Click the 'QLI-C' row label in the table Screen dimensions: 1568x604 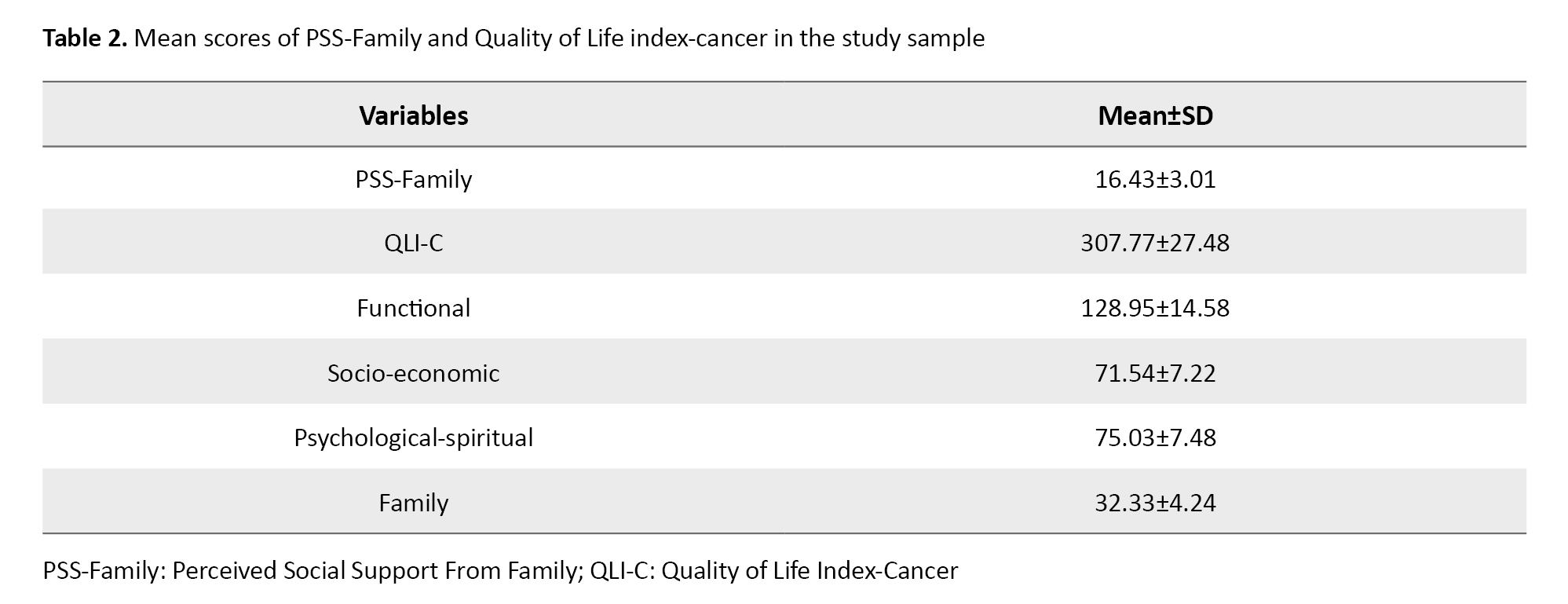(x=414, y=243)
